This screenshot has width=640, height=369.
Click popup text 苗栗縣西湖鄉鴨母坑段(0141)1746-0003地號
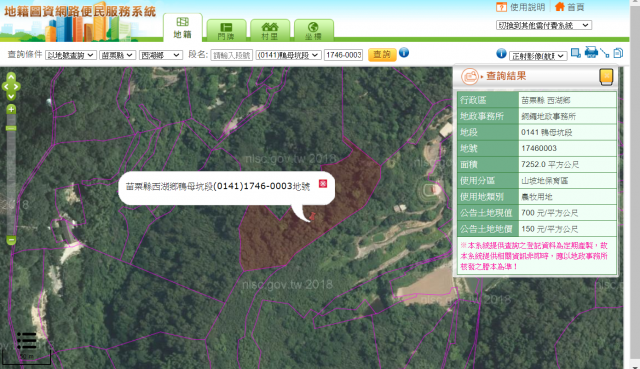click(218, 187)
